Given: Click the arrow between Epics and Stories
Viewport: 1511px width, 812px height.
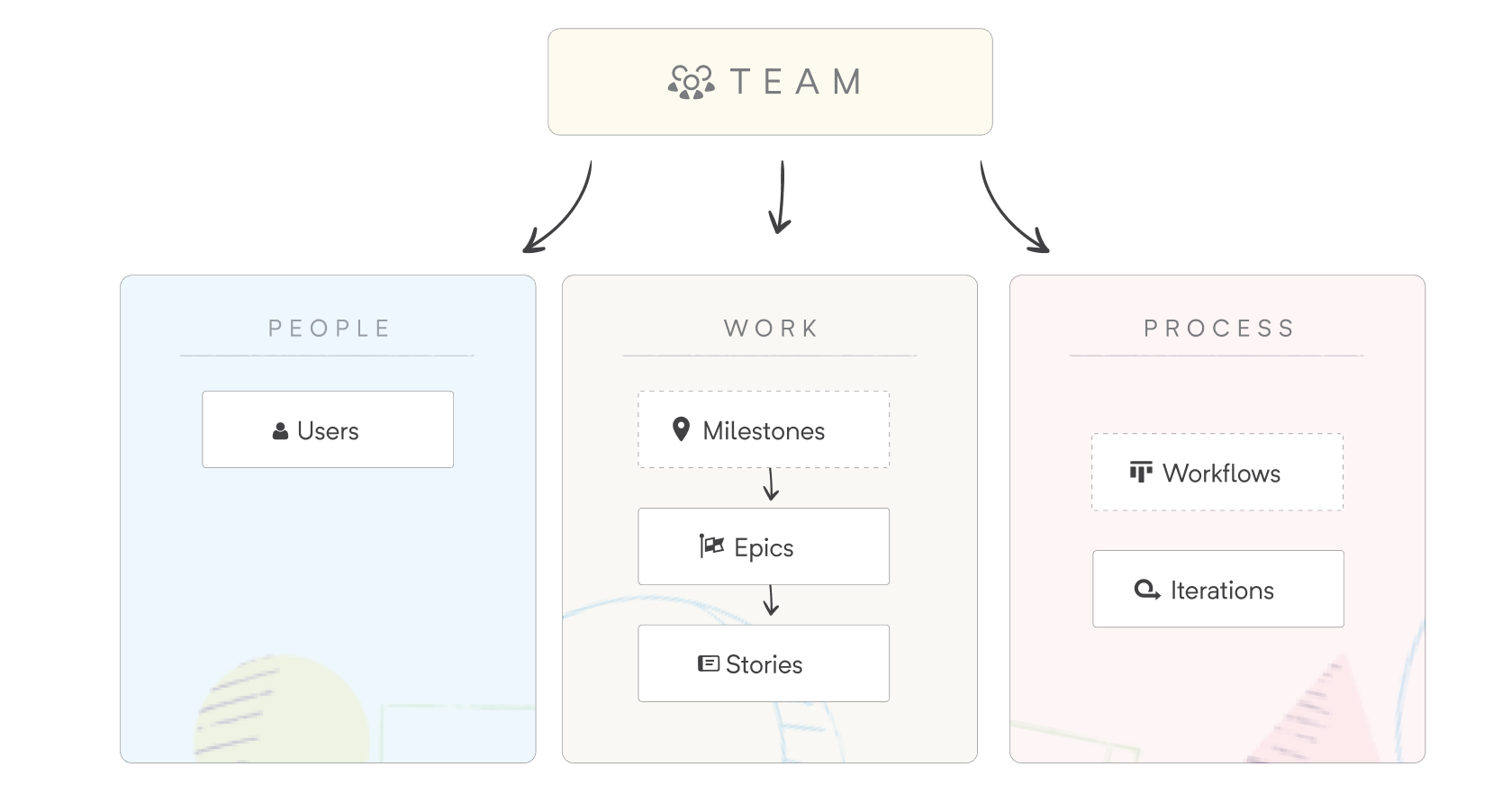Looking at the screenshot, I should [x=771, y=600].
